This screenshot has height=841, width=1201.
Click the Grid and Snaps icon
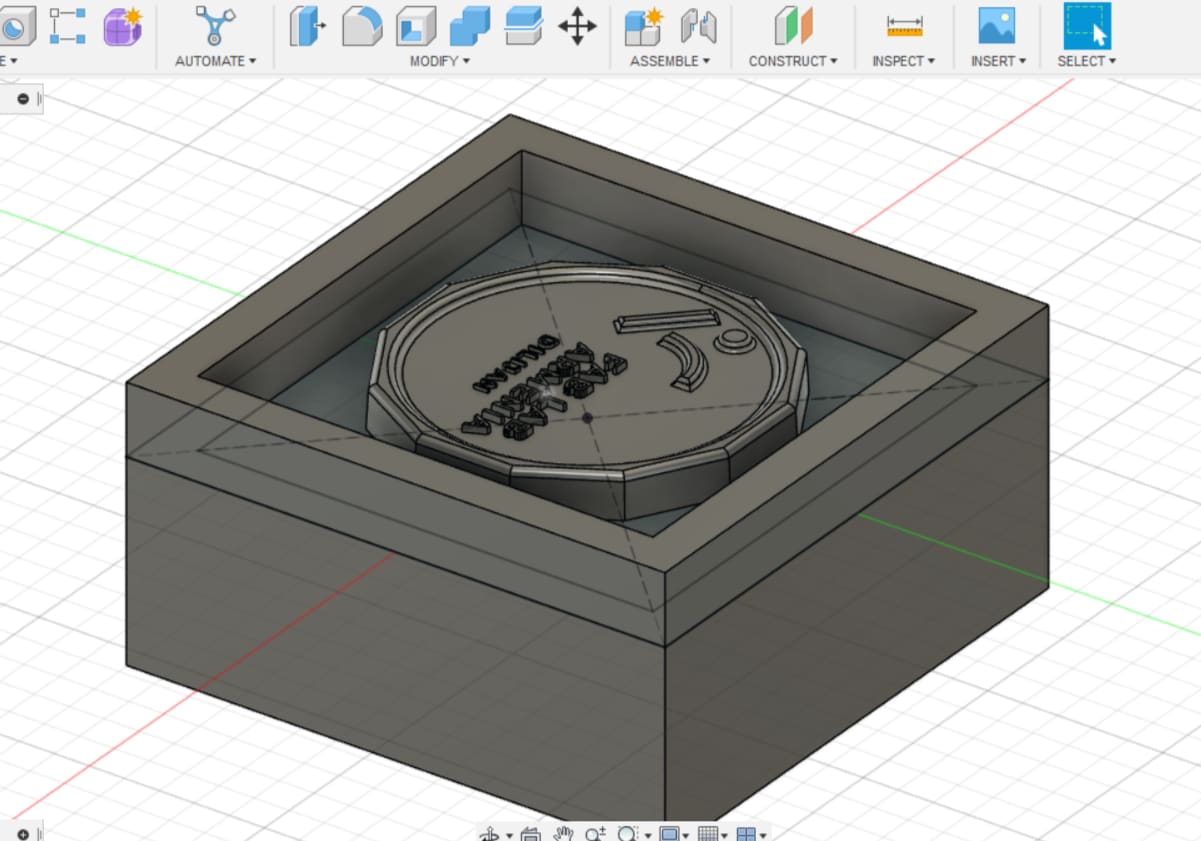[707, 834]
